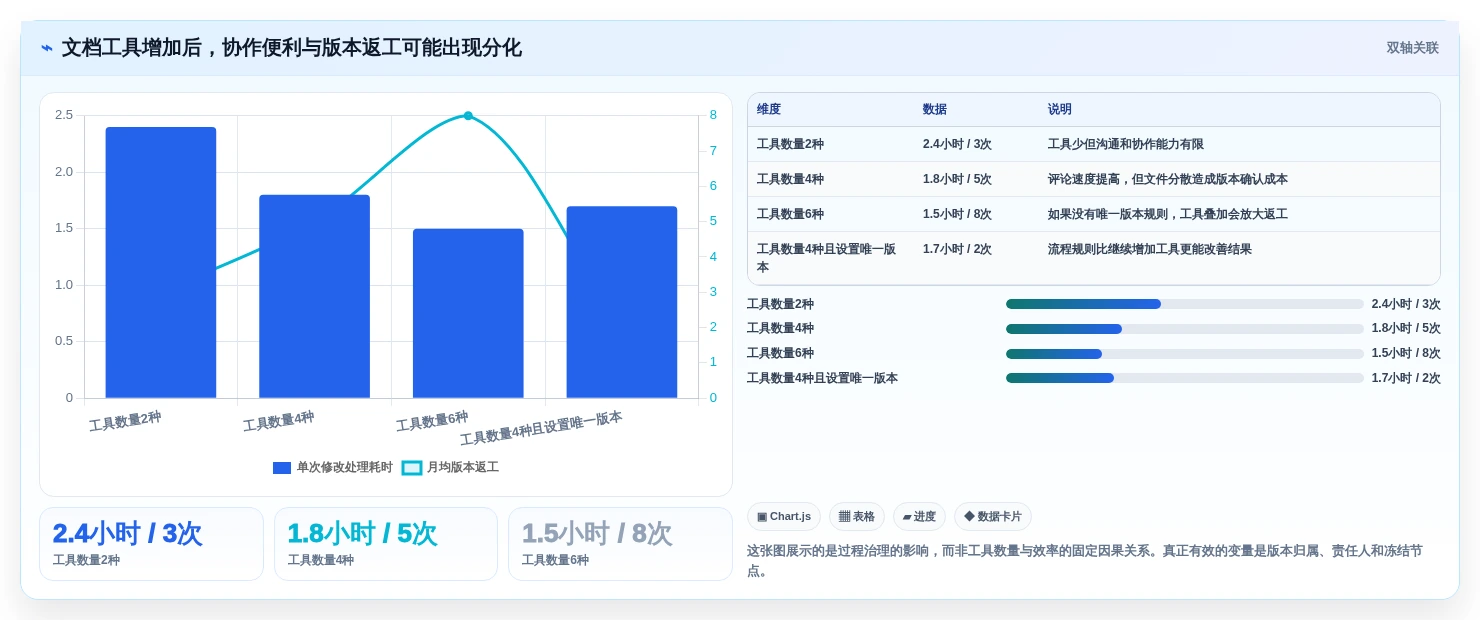
Task: Click the bar for 工具数量6种
Action: (468, 313)
